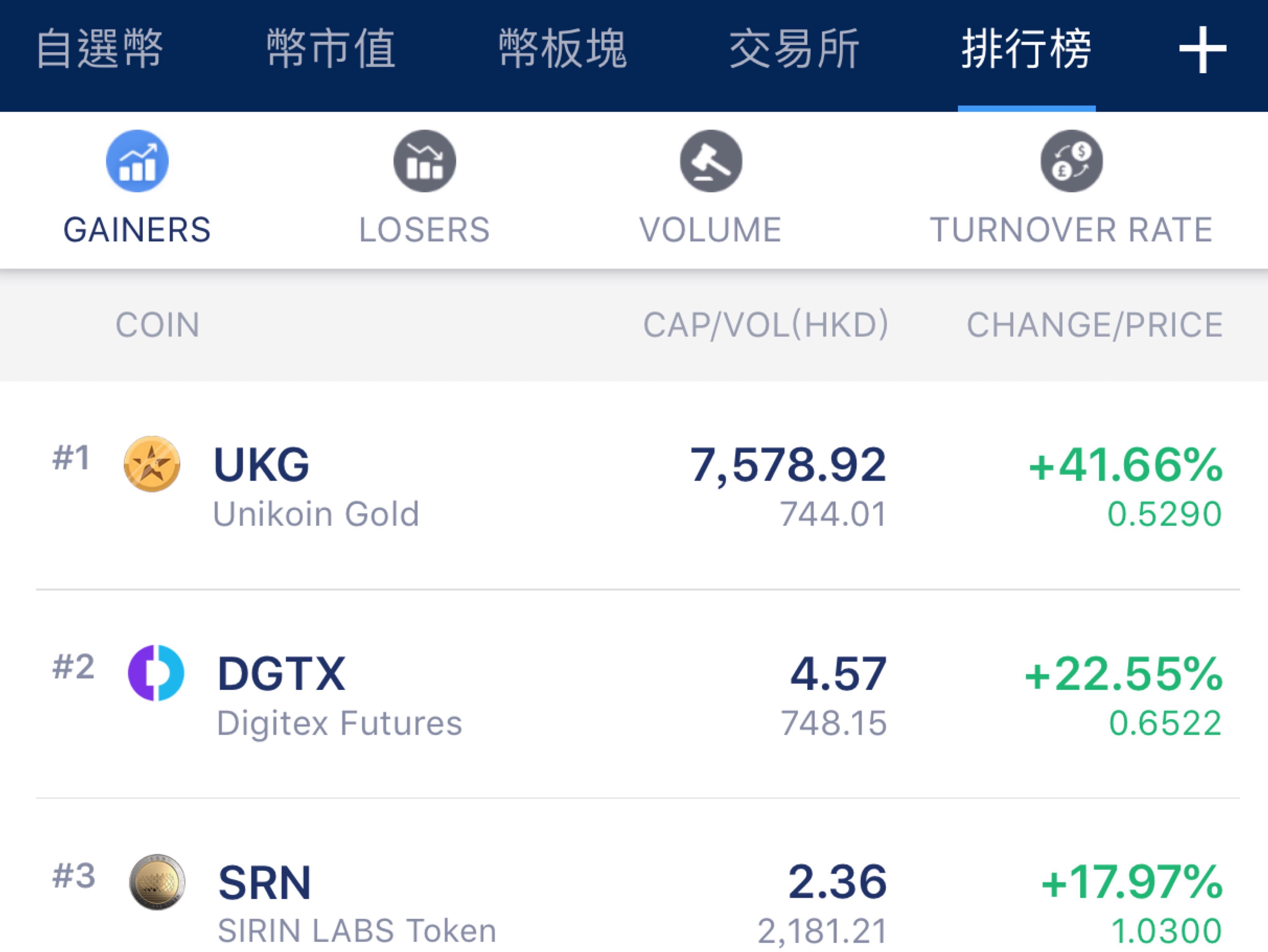
Task: Open the Turnover Rate currency icon
Action: 1071,161
